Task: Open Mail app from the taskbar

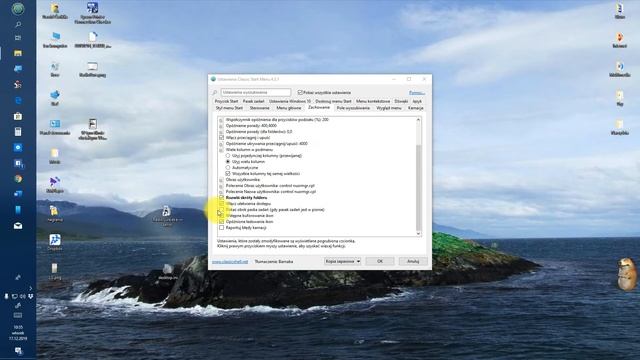Action: 18,226
